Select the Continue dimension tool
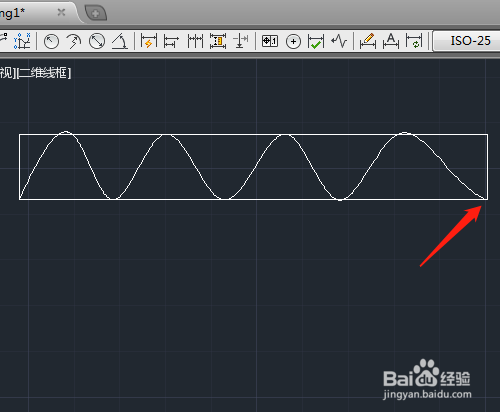The image size is (500, 412). click(195, 41)
